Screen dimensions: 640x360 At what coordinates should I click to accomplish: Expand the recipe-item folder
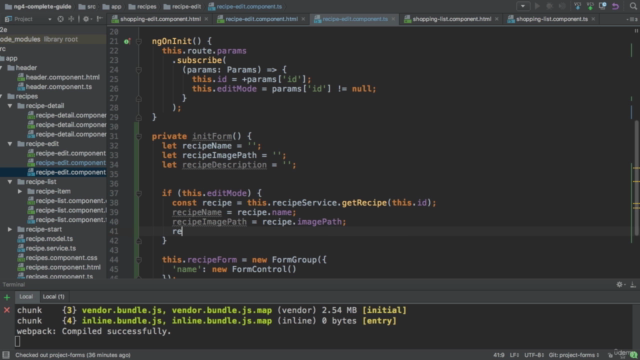20,191
